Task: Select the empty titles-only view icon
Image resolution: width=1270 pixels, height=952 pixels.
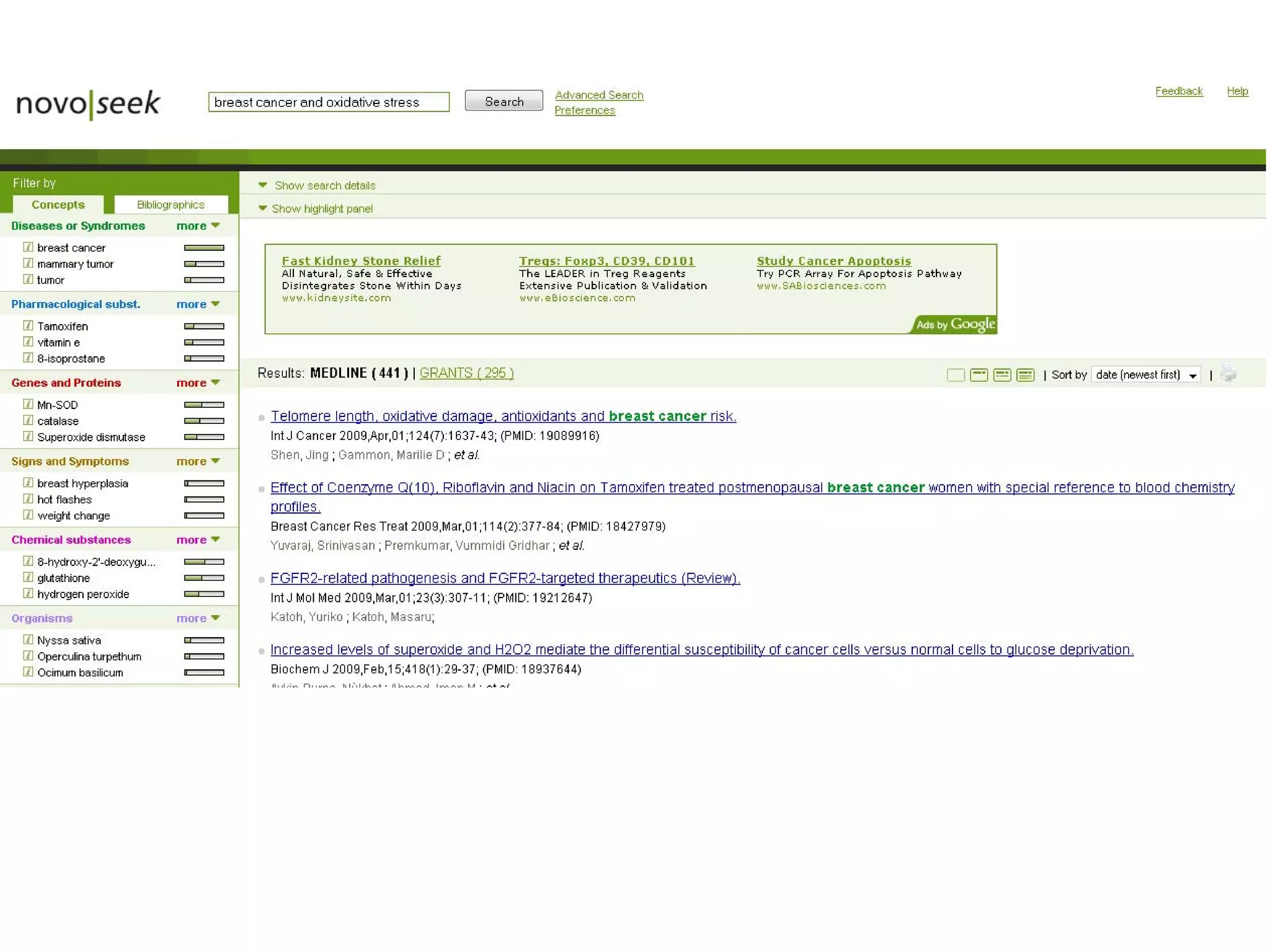Action: click(x=956, y=375)
